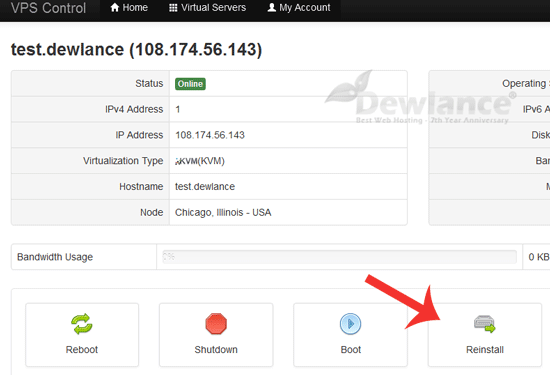Click the Reboot button label
The image size is (550, 375).
click(x=82, y=350)
